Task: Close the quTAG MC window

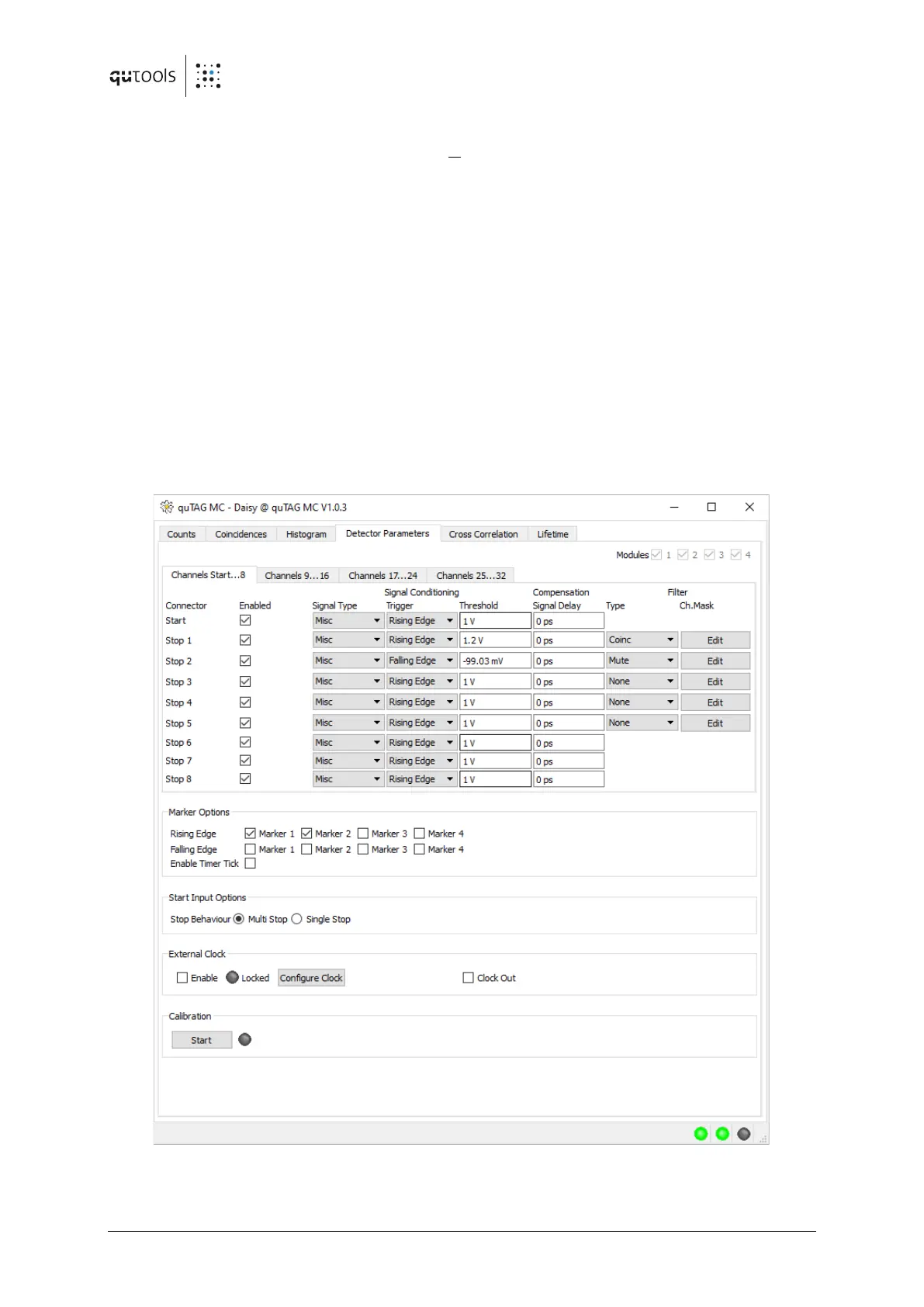Action: tap(749, 507)
